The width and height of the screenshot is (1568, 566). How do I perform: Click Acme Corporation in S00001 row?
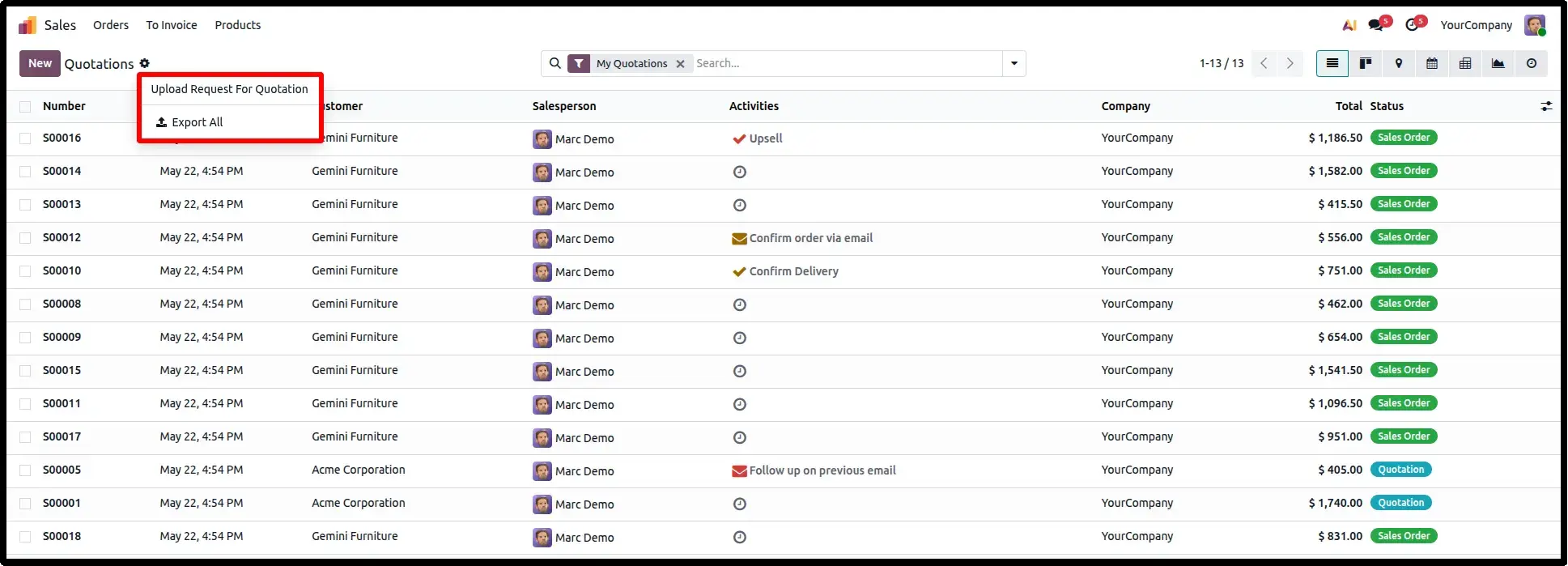(359, 503)
